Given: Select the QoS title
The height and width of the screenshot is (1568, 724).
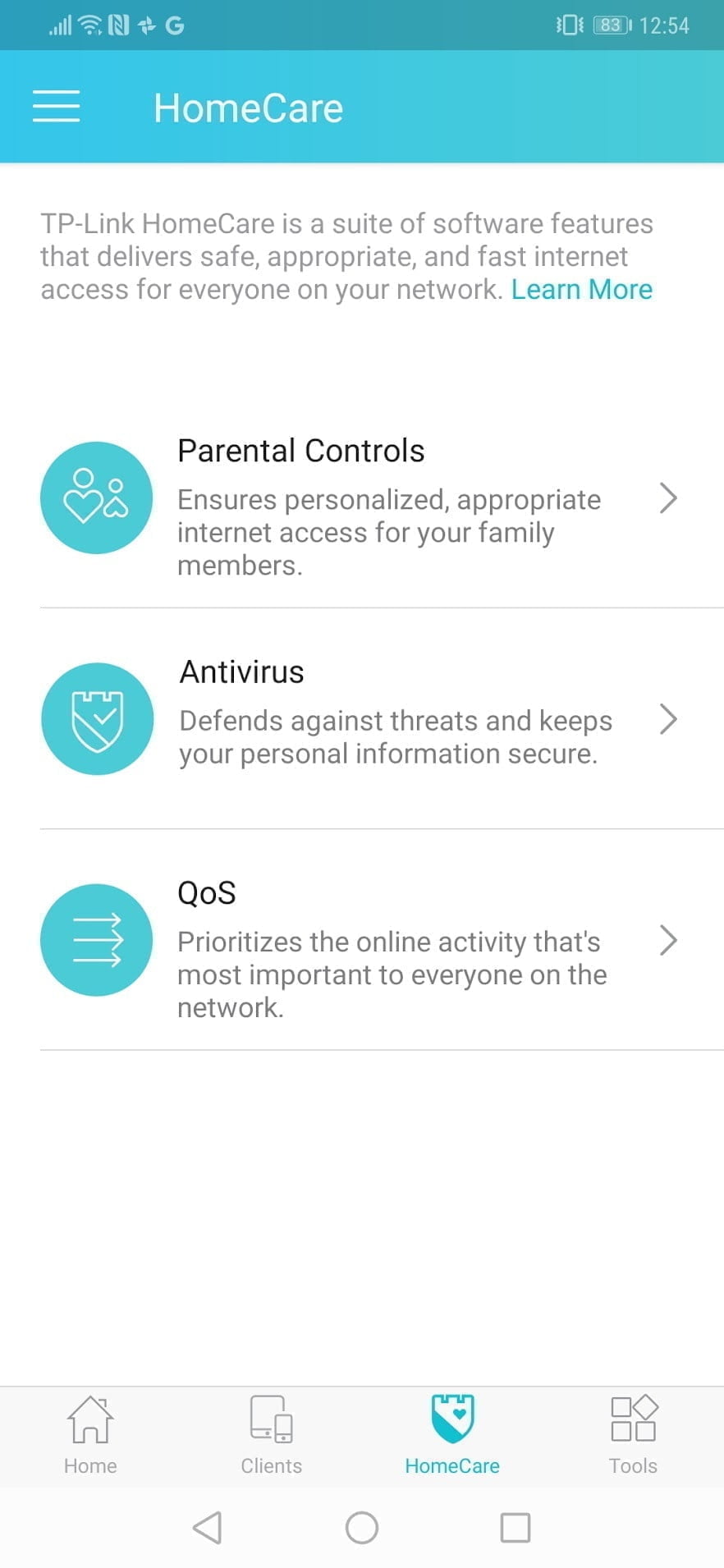Looking at the screenshot, I should [x=207, y=892].
